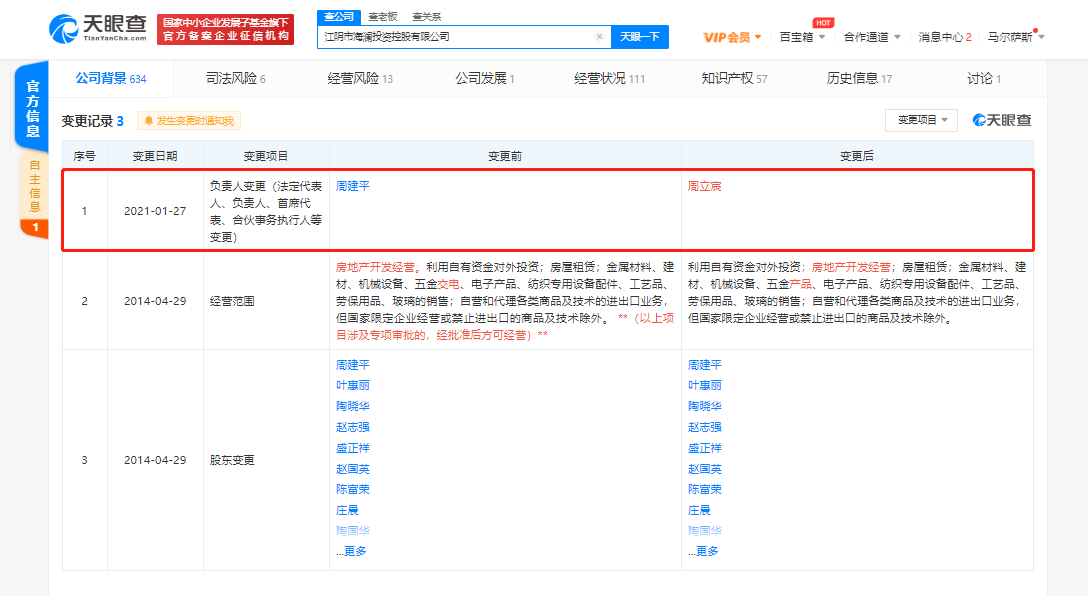Open the VIP会员 dropdown menu
This screenshot has width=1088, height=596.
click(732, 37)
